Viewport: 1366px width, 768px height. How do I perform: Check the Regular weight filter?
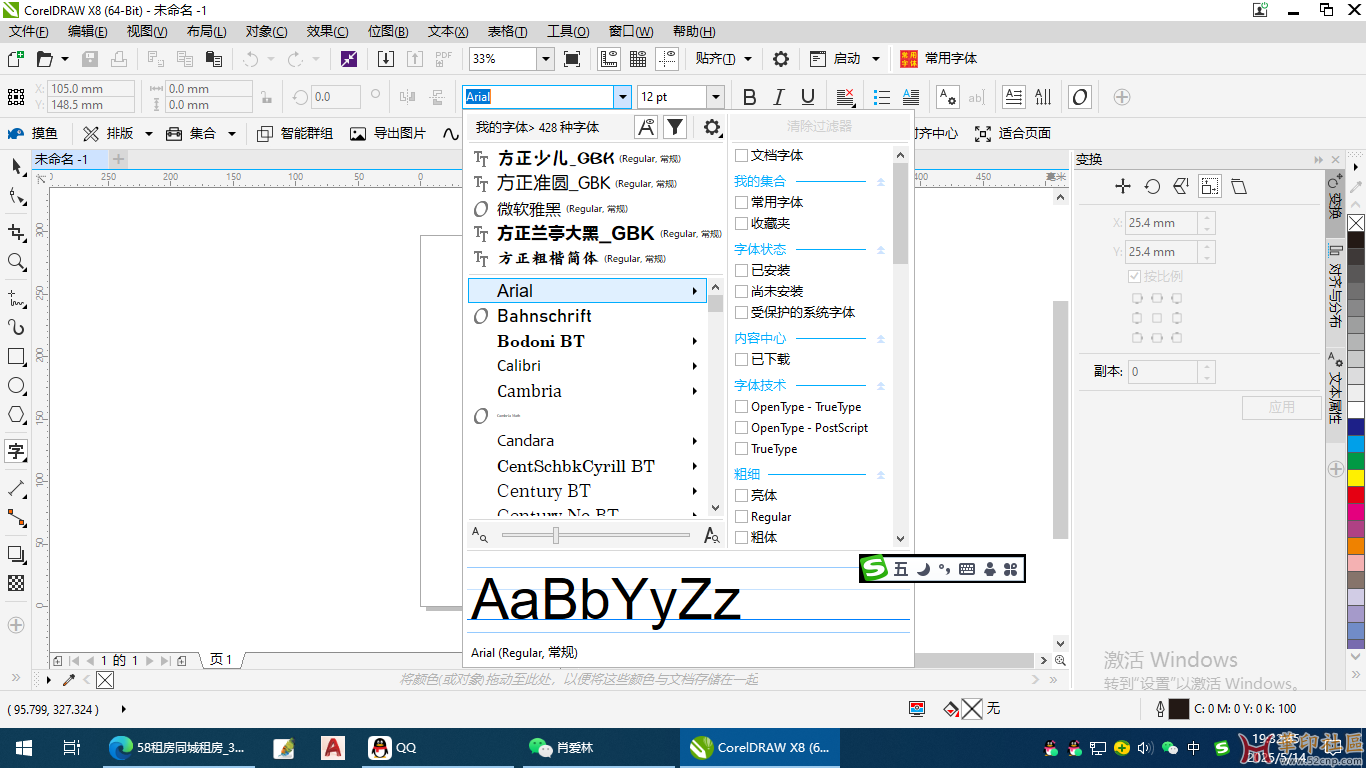[741, 517]
